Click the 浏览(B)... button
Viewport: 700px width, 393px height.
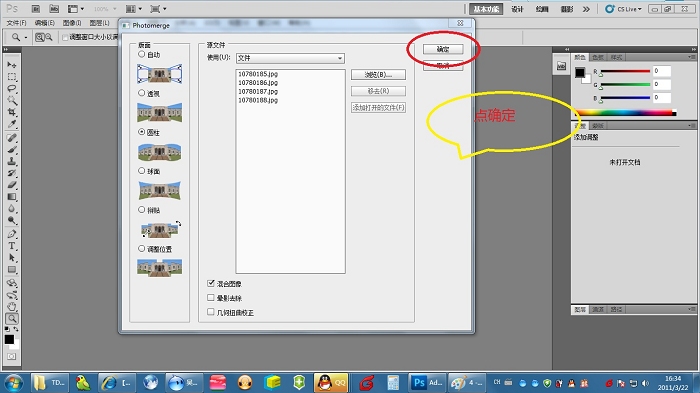[378, 75]
